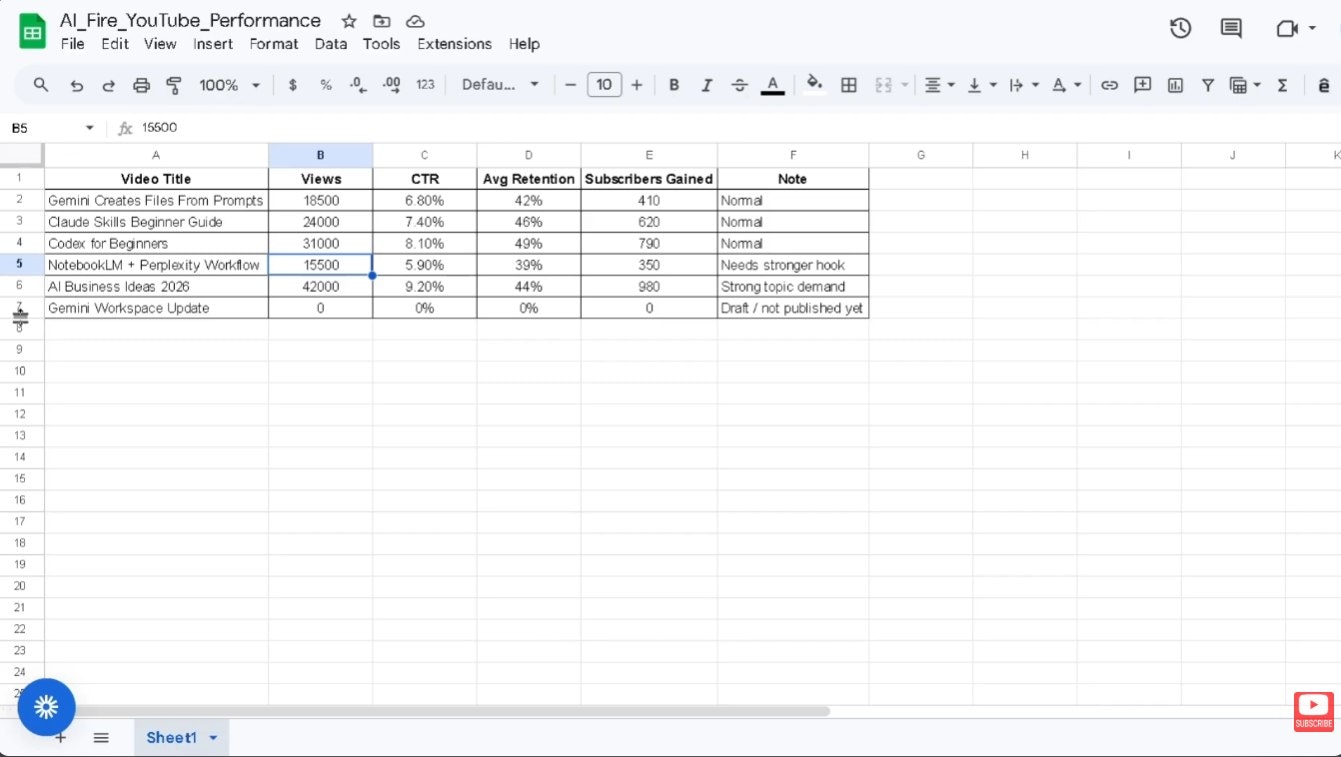This screenshot has width=1341, height=757.
Task: Redo the last action
Action: pos(109,85)
